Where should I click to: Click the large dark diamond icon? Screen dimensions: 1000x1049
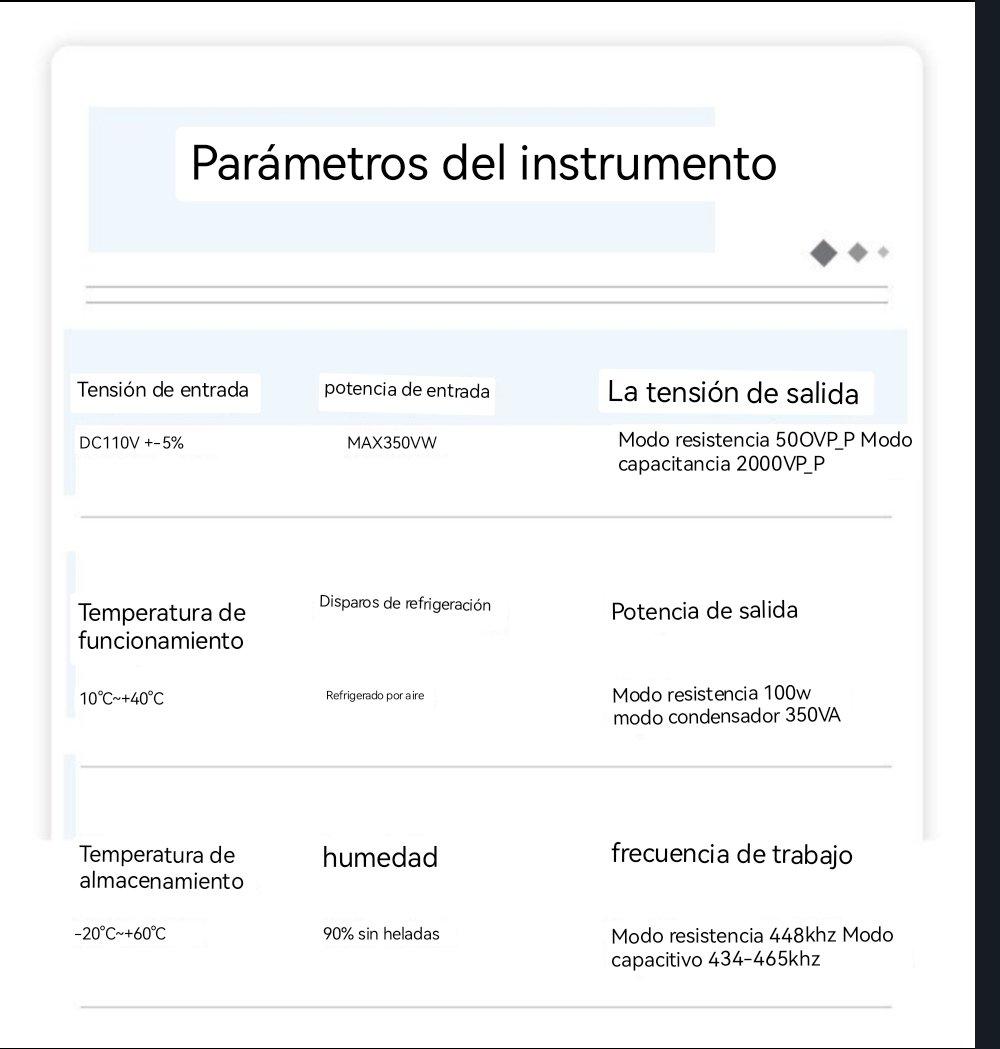823,253
